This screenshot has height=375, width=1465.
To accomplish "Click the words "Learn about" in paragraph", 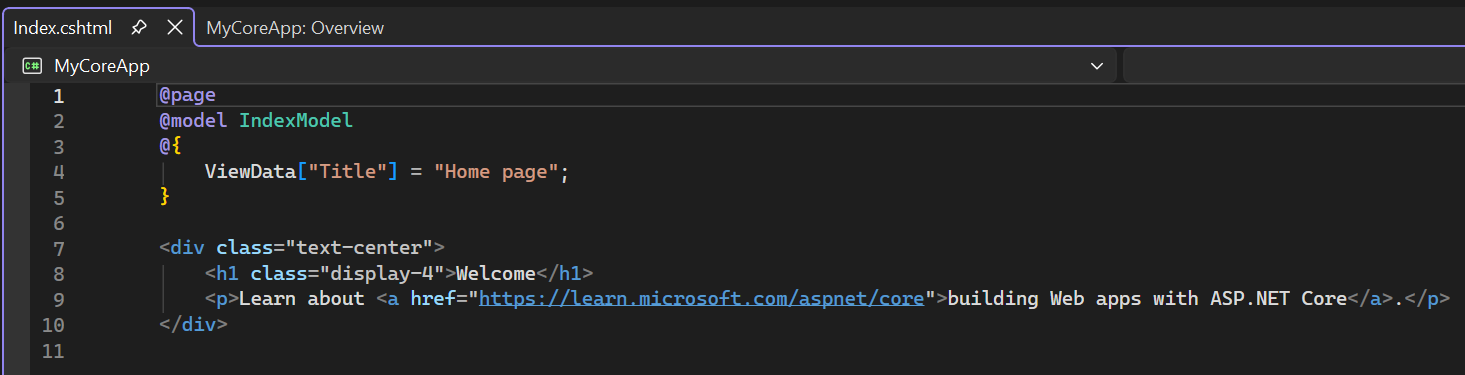I will coord(302,298).
